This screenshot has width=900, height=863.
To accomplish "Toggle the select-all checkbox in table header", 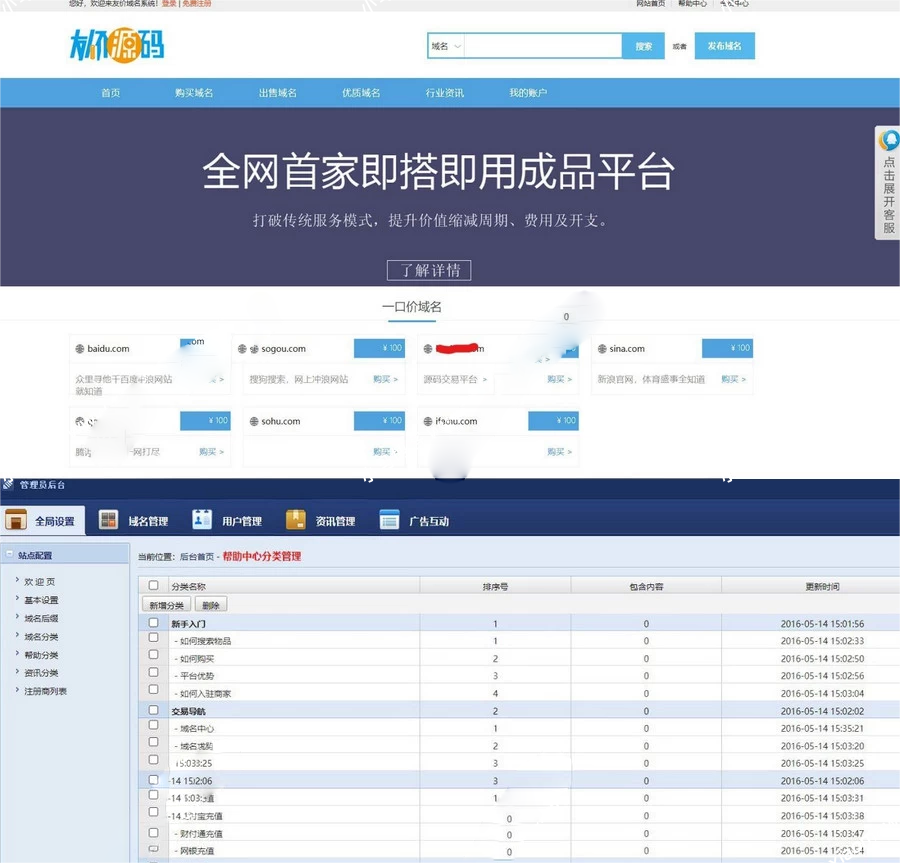I will (153, 586).
